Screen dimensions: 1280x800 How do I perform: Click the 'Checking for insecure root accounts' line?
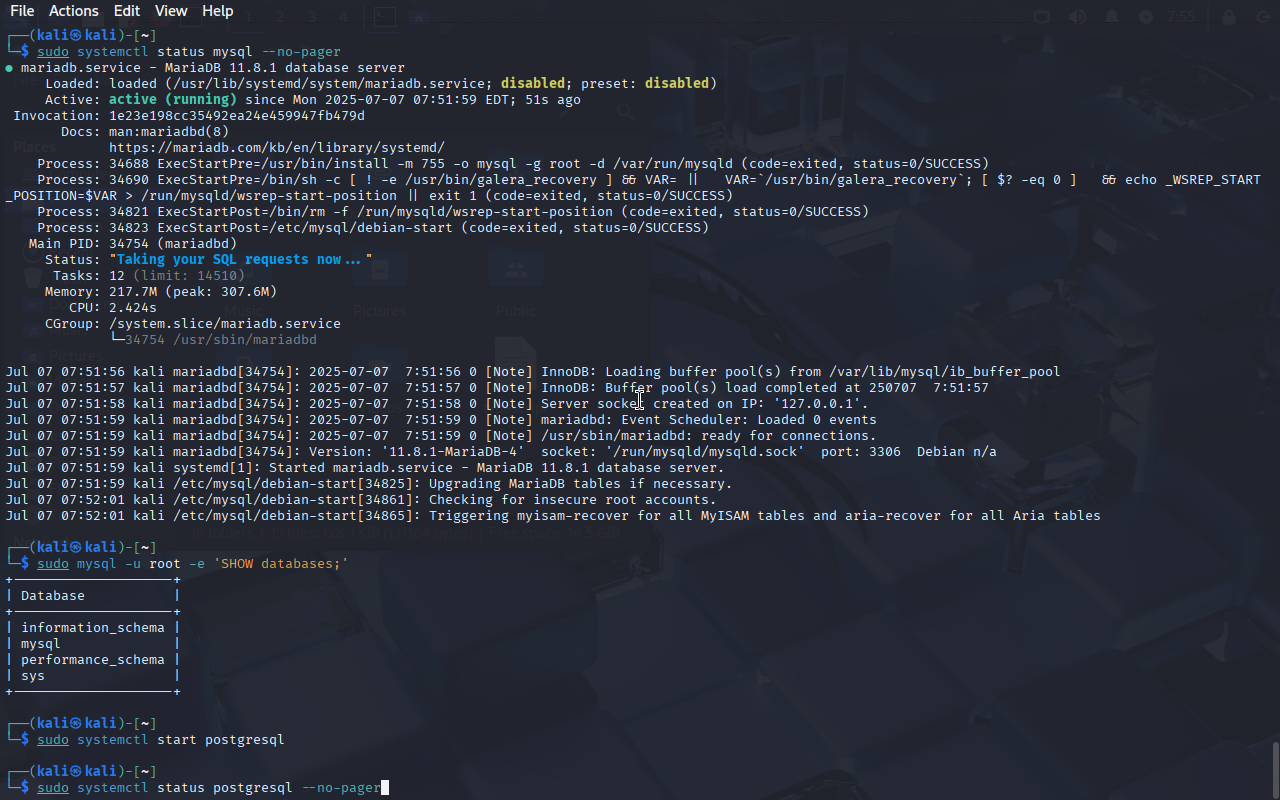tap(361, 500)
